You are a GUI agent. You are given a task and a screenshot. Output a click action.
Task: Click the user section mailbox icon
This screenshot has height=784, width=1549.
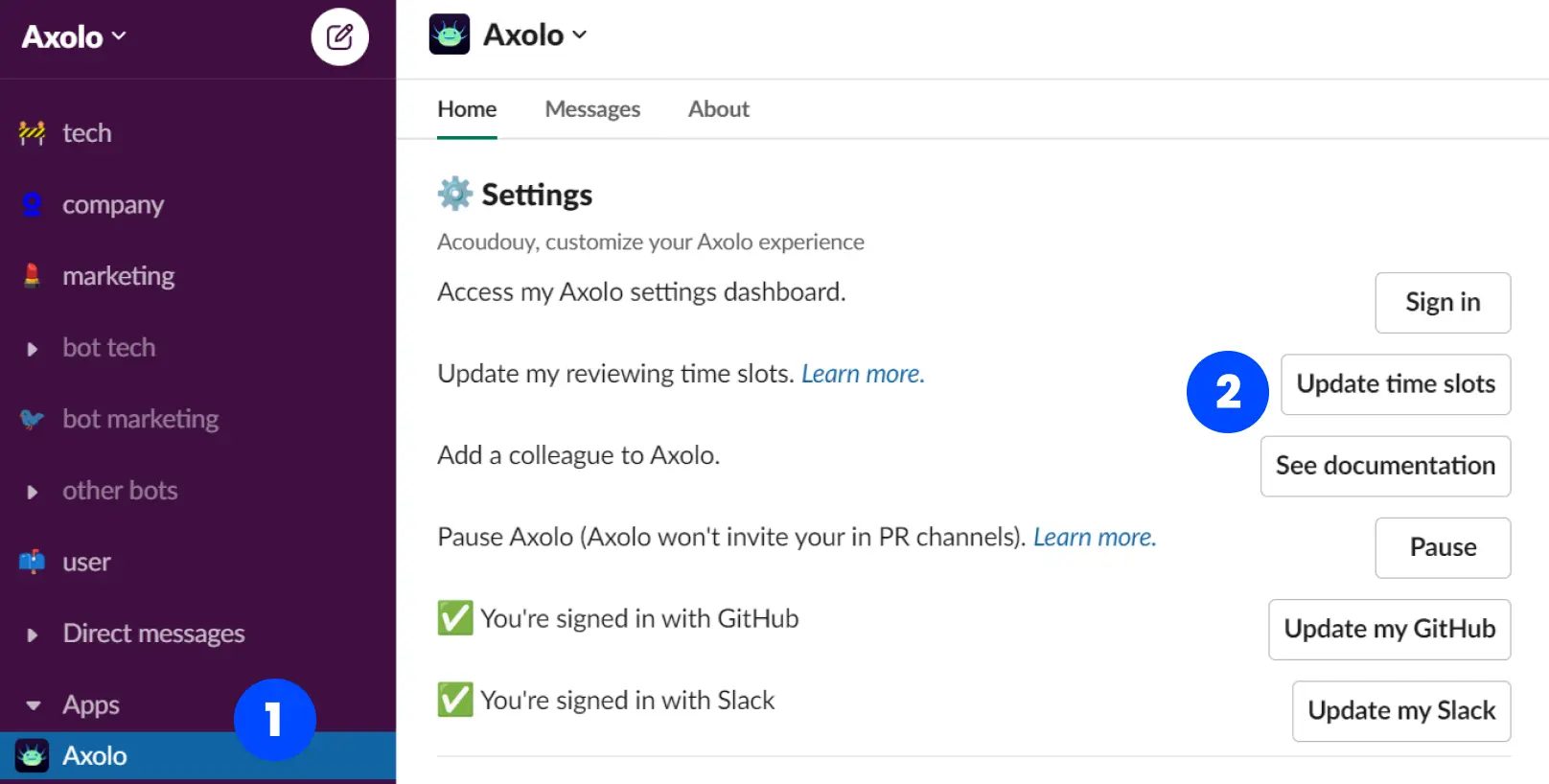(x=32, y=562)
